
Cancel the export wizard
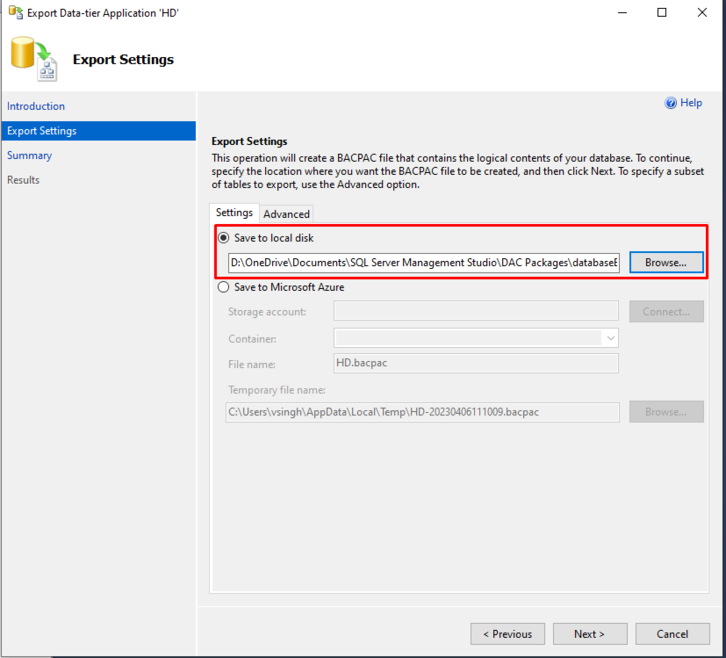point(672,634)
